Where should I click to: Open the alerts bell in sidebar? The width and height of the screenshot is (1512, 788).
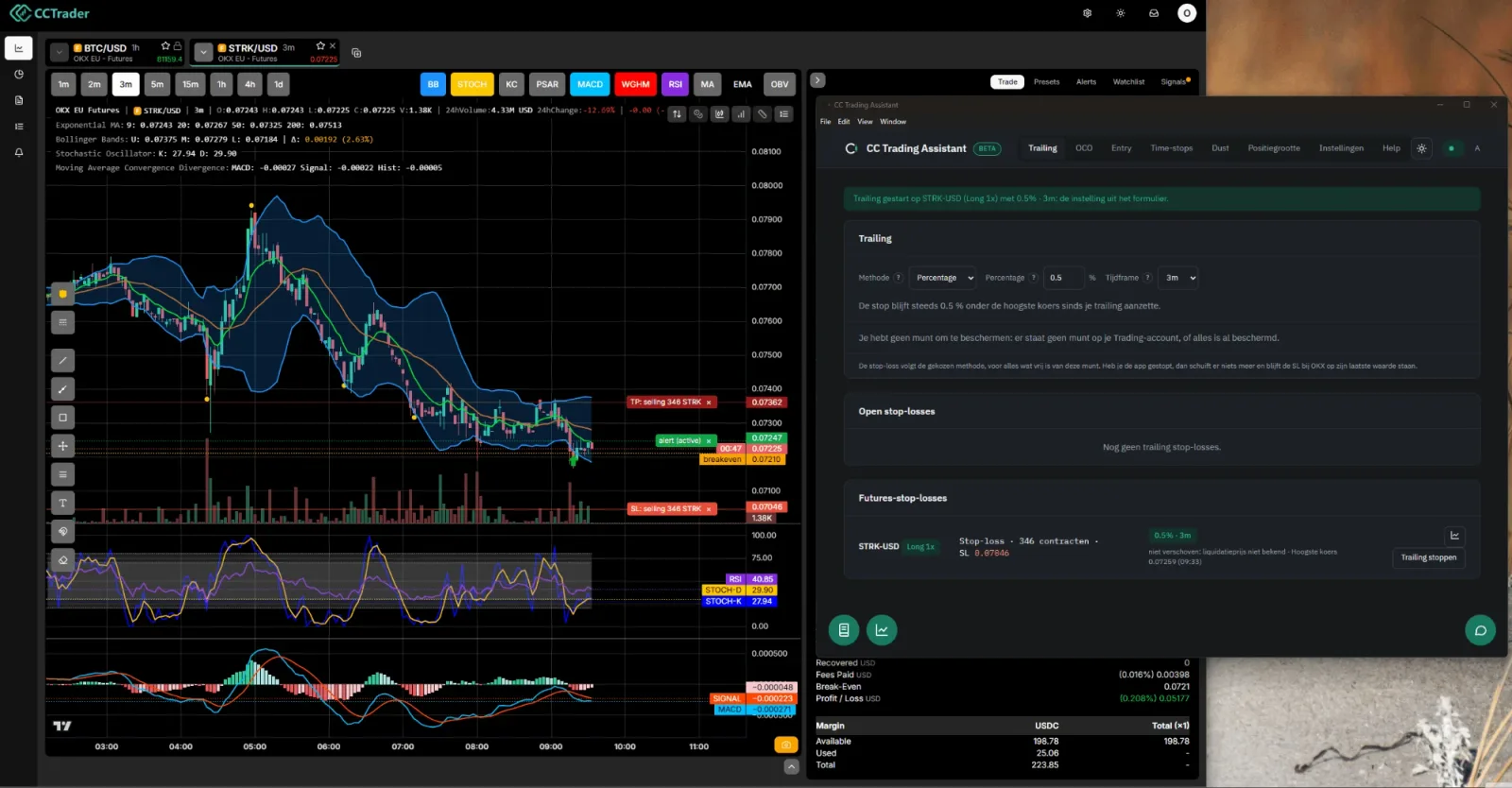point(19,152)
